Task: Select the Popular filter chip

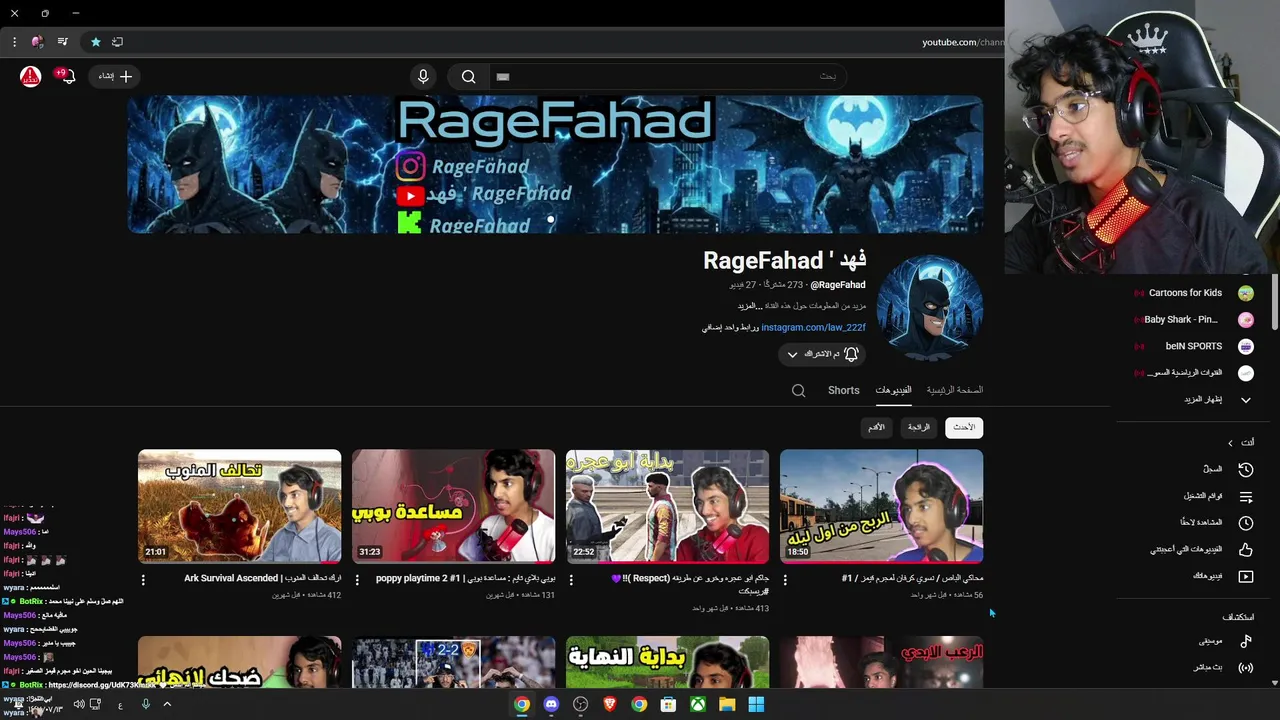Action: [918, 427]
